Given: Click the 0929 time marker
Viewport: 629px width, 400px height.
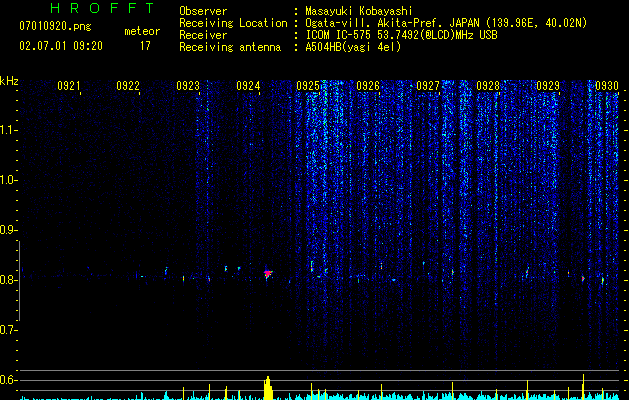Looking at the screenshot, I should click(x=548, y=85).
